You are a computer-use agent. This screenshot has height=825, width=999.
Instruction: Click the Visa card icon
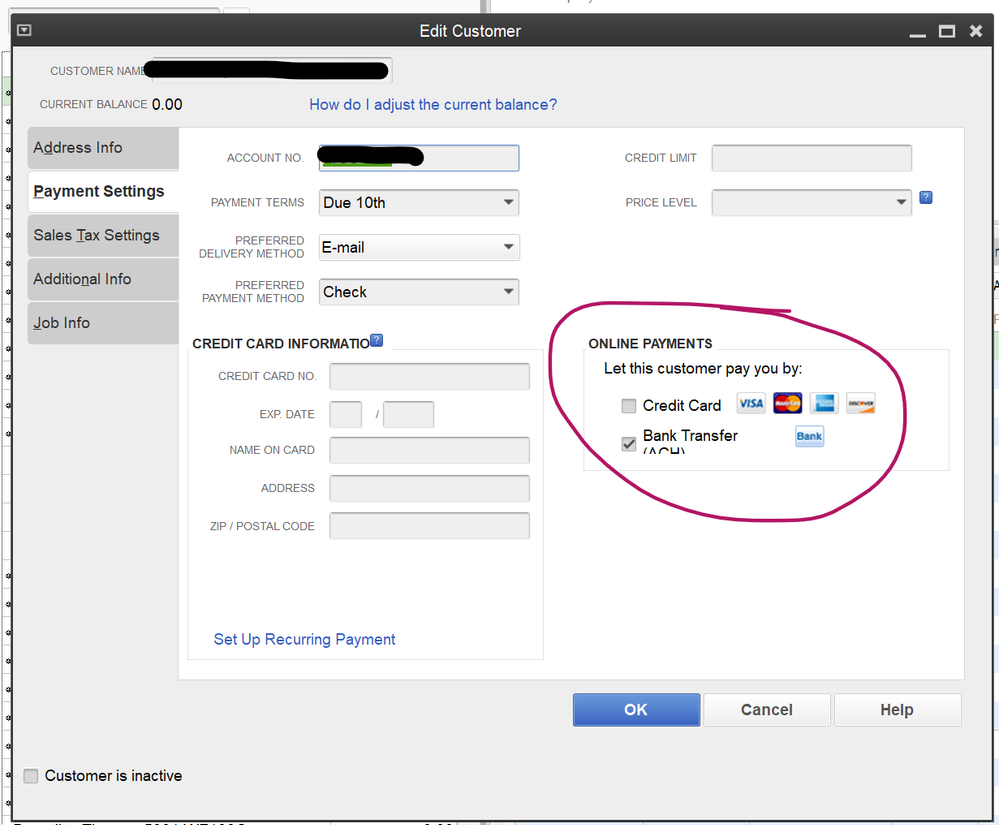(751, 403)
